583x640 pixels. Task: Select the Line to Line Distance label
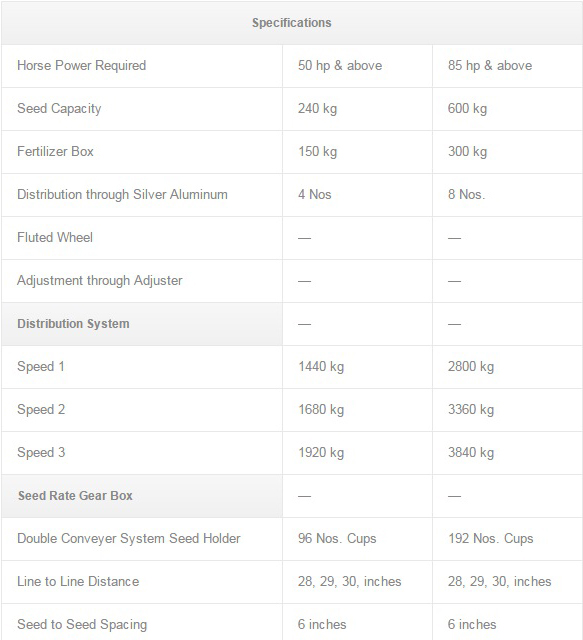(x=78, y=582)
